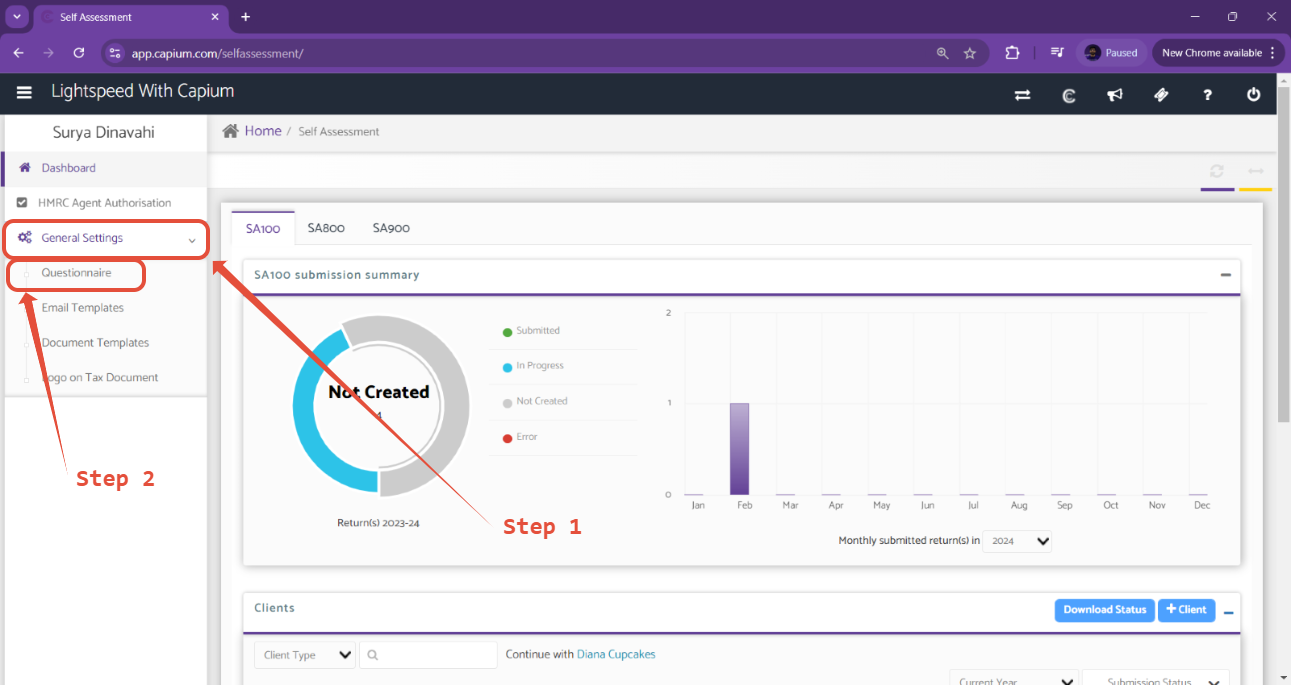The height and width of the screenshot is (685, 1291).
Task: Click New Chrome available button
Action: tap(1218, 53)
